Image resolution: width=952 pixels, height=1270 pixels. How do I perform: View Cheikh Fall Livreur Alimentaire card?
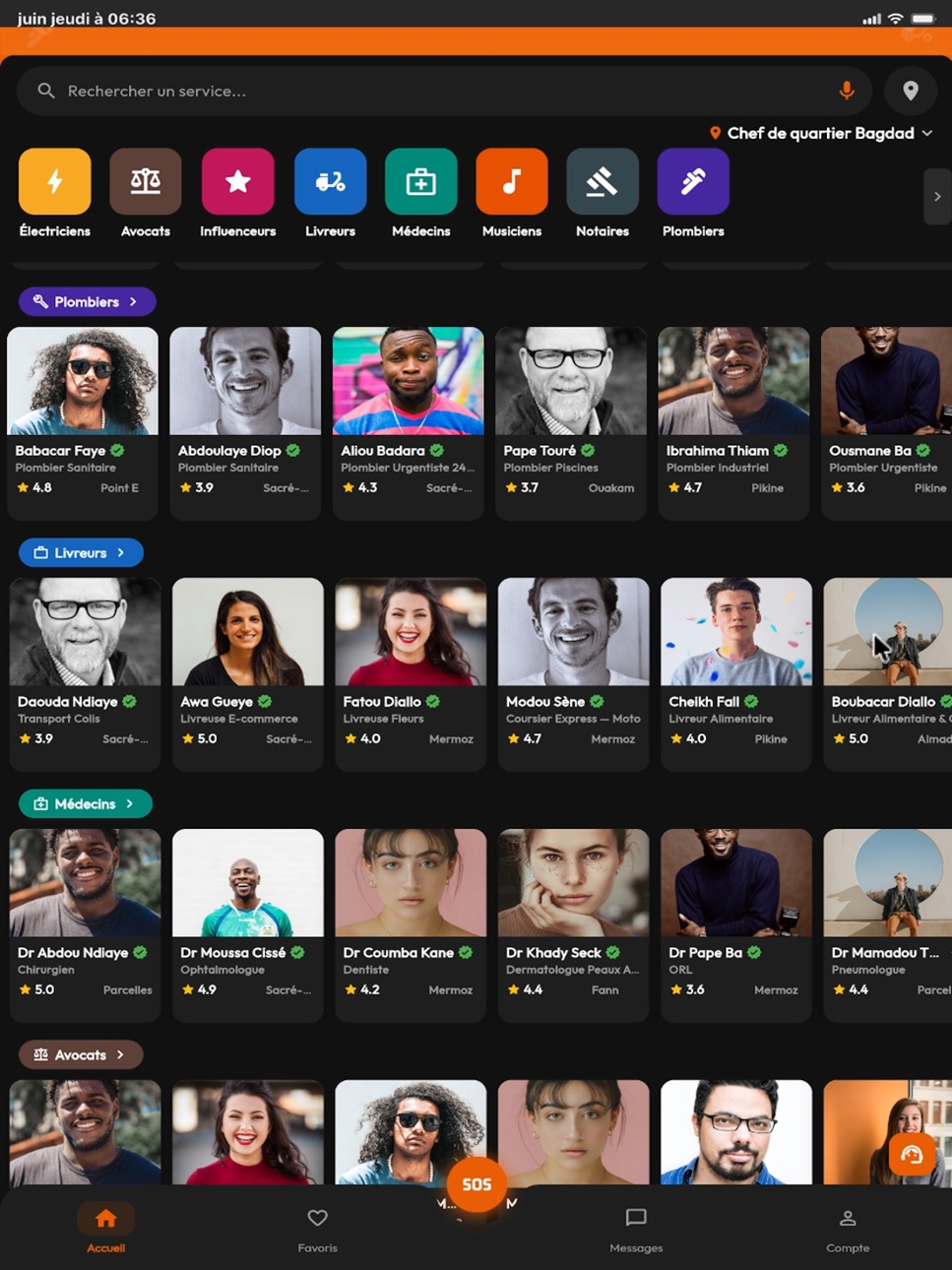pos(736,674)
